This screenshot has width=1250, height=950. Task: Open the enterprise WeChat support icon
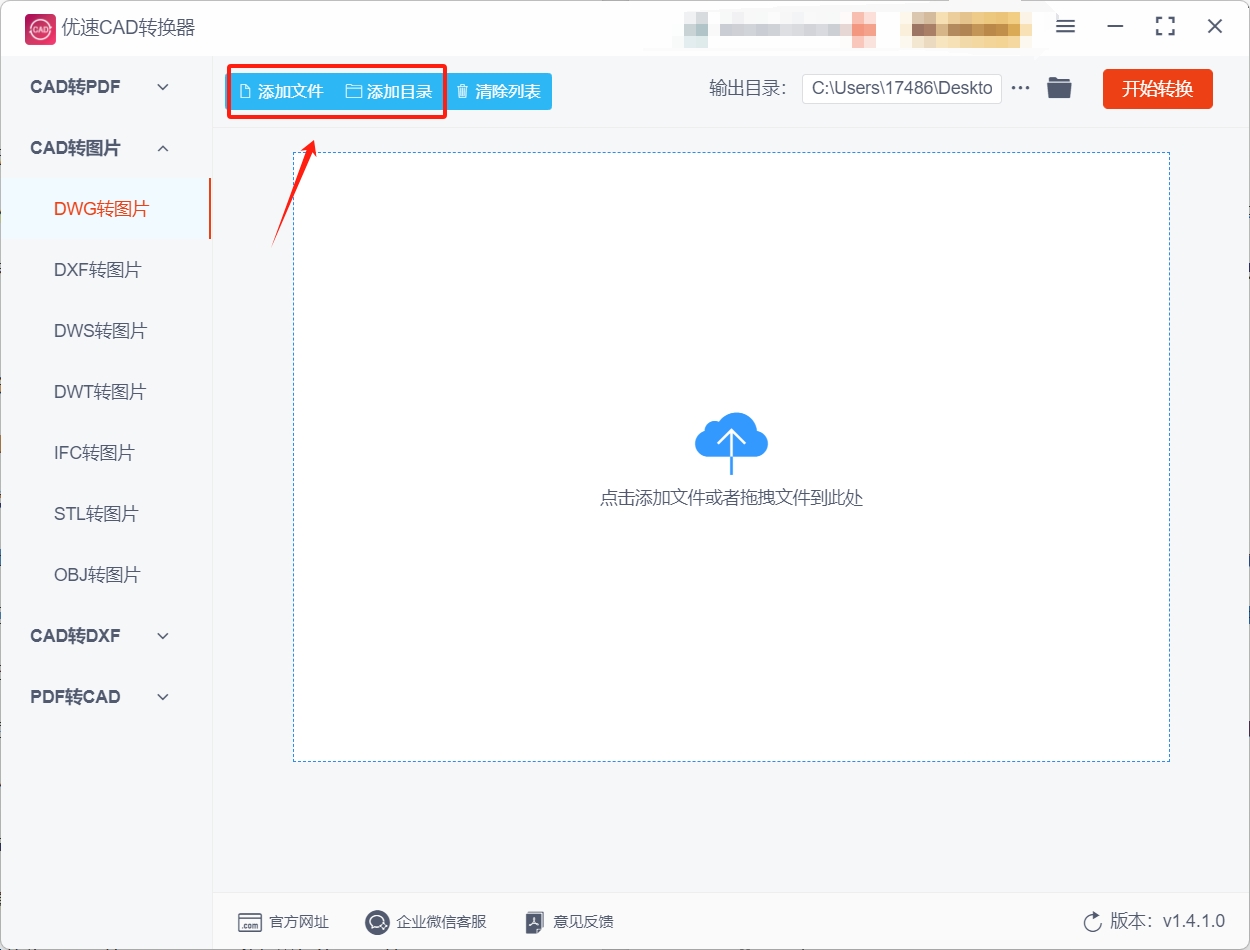[x=377, y=922]
